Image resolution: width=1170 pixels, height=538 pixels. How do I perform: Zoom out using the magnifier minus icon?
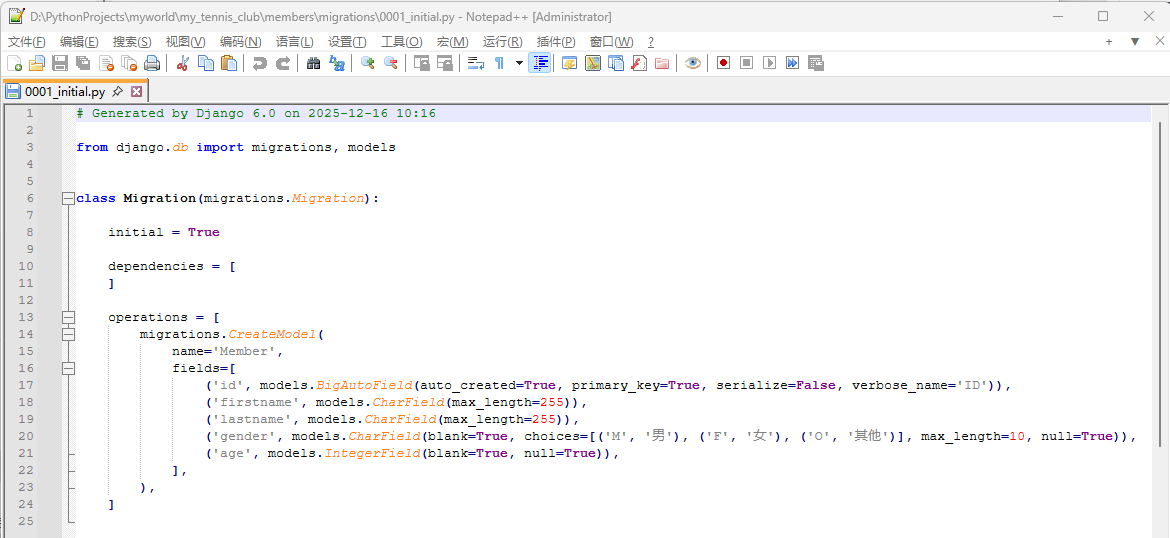click(390, 63)
